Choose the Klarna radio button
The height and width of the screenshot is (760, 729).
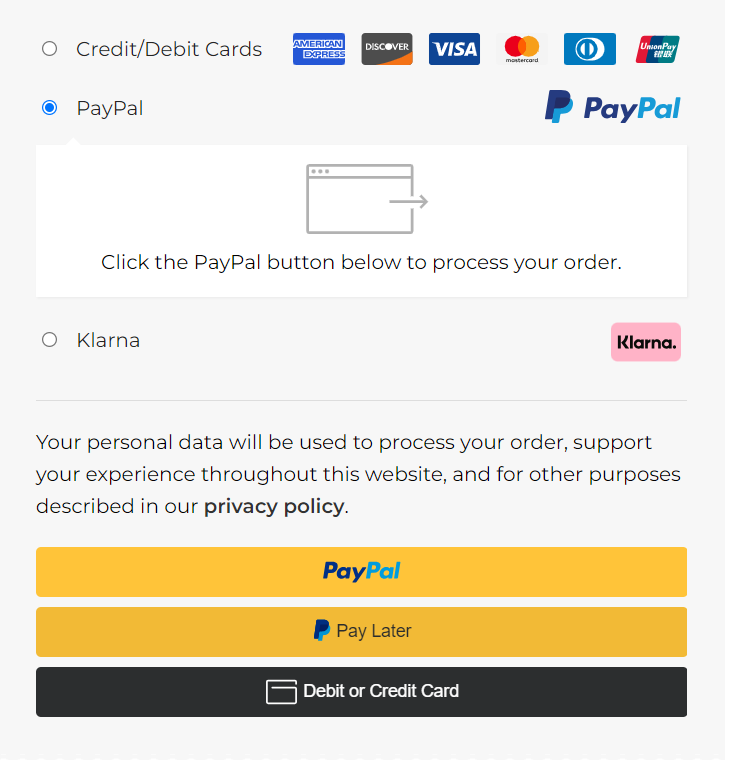pyautogui.click(x=50, y=340)
